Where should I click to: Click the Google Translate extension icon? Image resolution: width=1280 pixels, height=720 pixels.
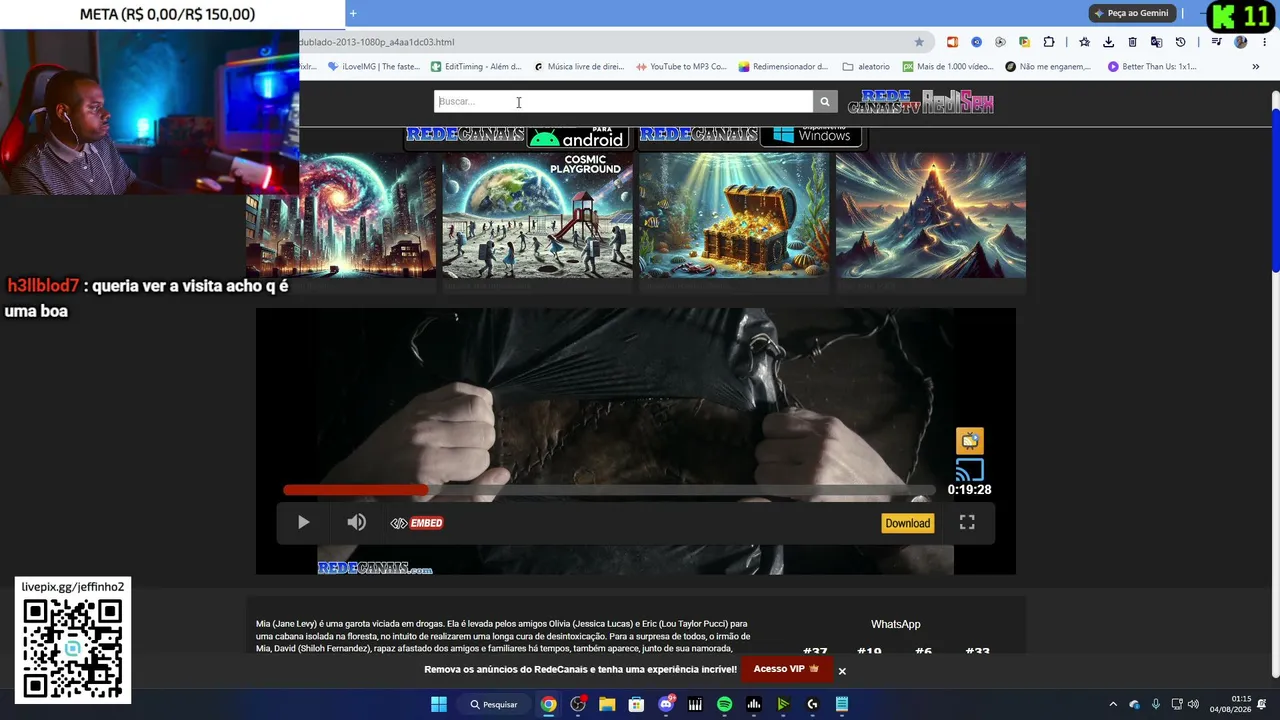click(1156, 42)
